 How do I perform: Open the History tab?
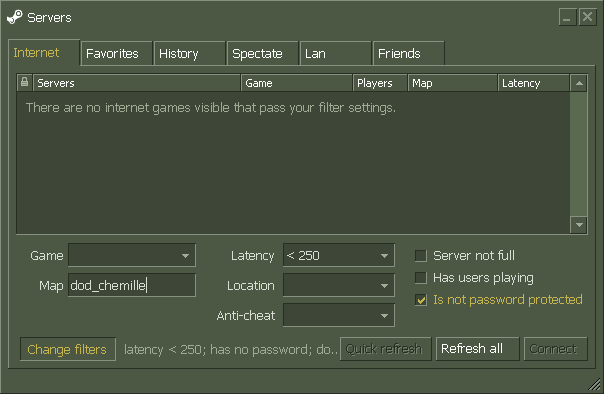(x=190, y=54)
